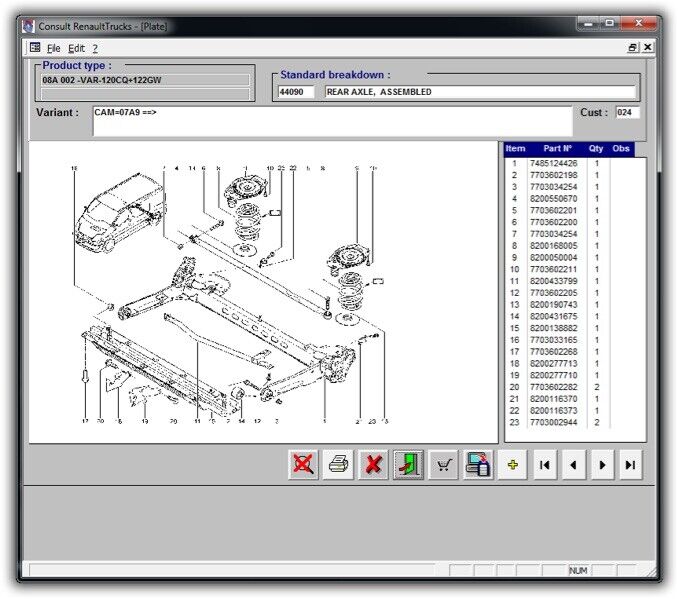The width and height of the screenshot is (678, 599).
Task: Print the rear axle plate
Action: pyautogui.click(x=339, y=465)
